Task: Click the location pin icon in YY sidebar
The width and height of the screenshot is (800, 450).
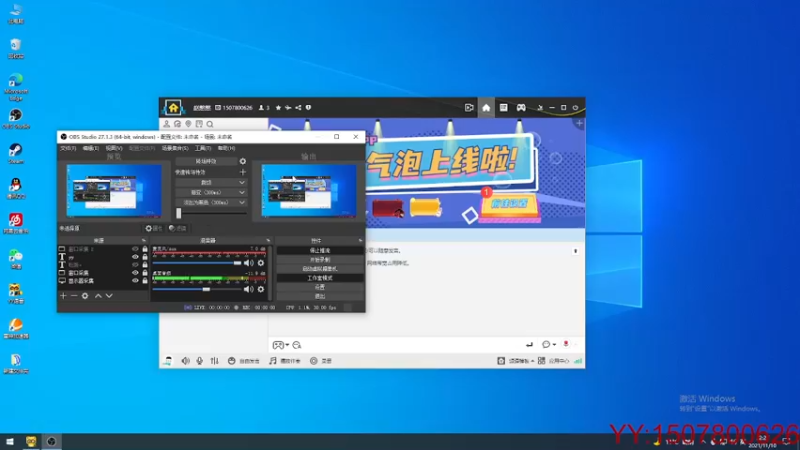Action: pos(188,124)
